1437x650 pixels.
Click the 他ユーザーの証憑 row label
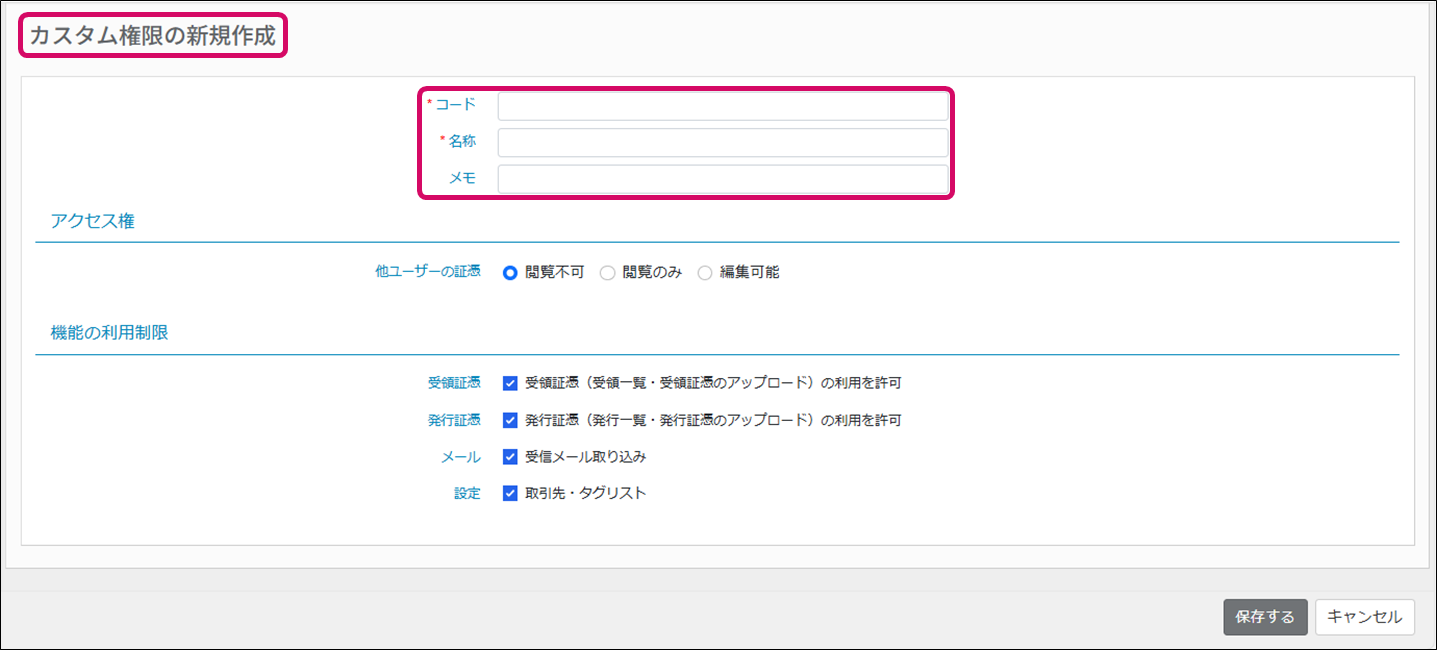[x=427, y=272]
